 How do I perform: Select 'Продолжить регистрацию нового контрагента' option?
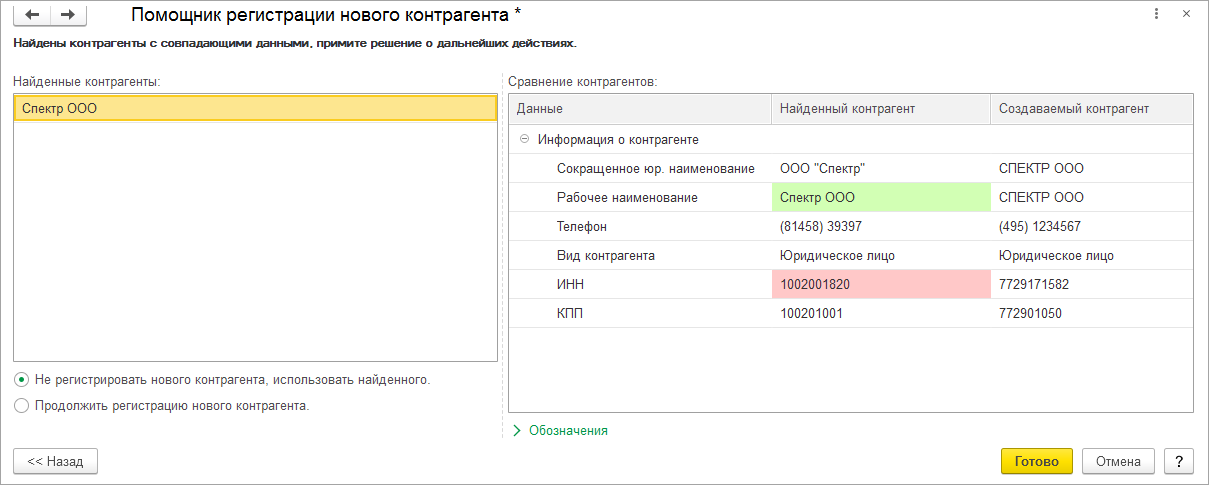22,406
